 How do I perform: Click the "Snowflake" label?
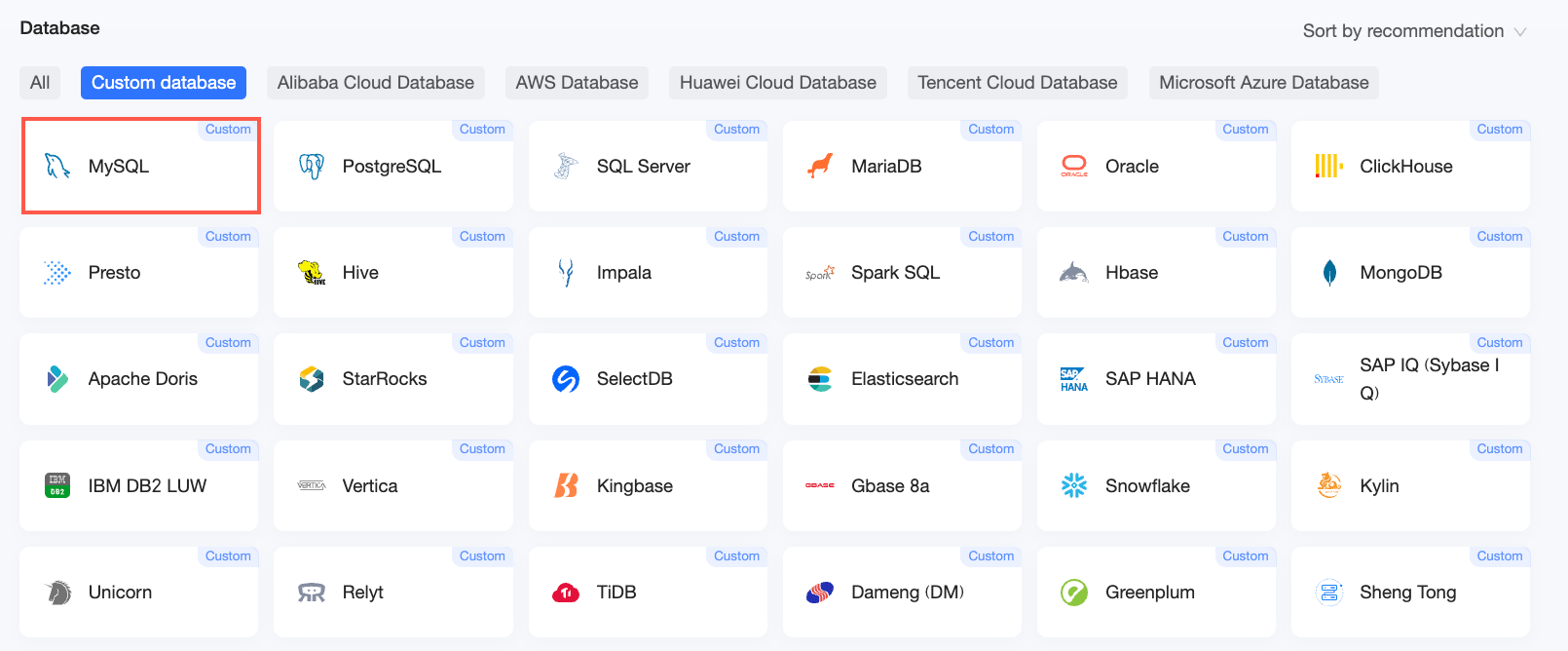point(1147,485)
